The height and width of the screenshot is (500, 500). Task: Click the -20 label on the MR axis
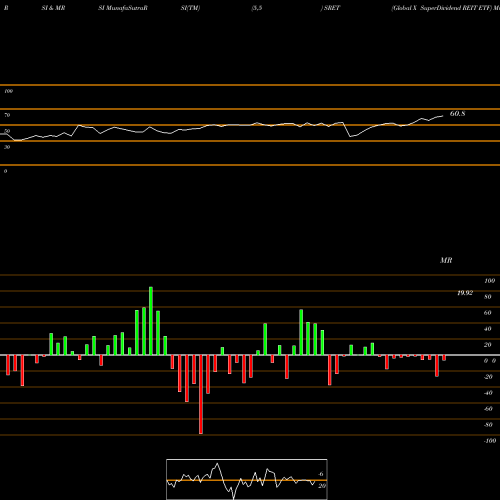(488, 377)
